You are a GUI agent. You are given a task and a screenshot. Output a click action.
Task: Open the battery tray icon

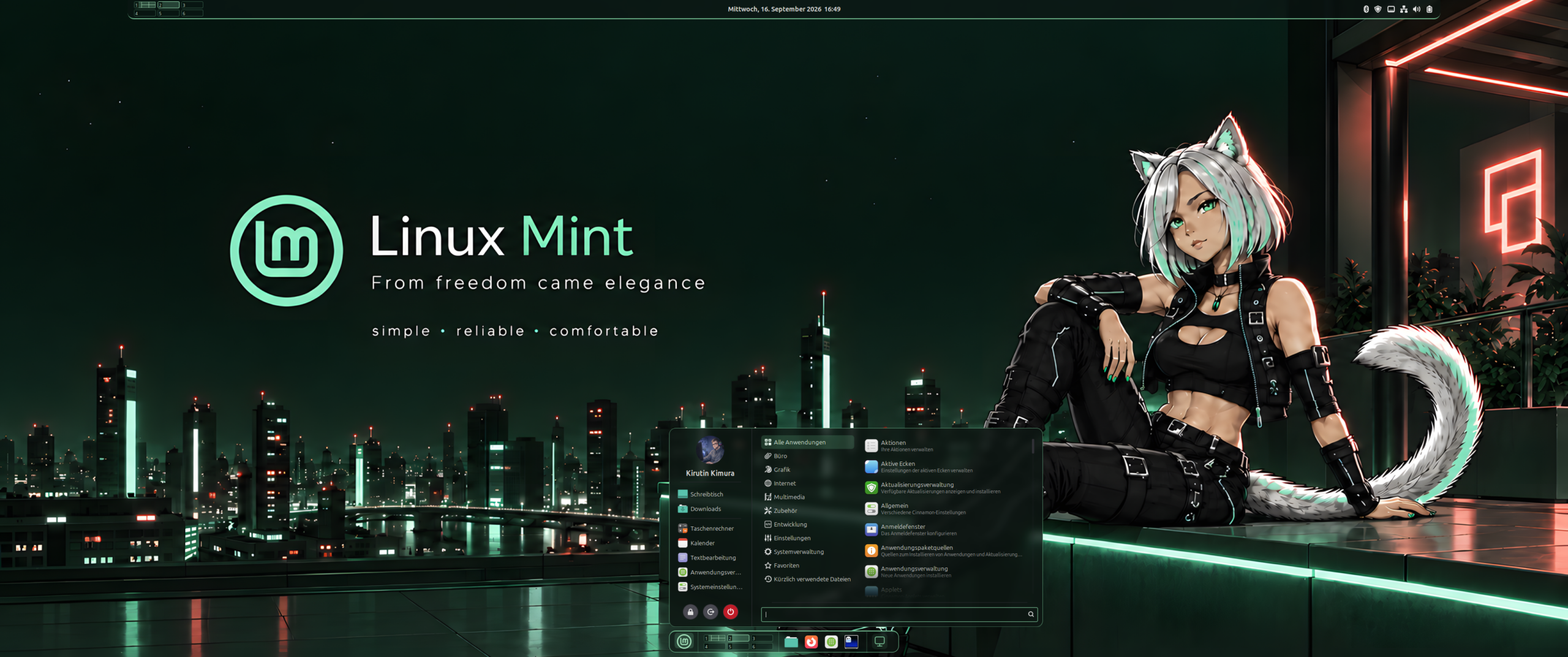point(1430,9)
